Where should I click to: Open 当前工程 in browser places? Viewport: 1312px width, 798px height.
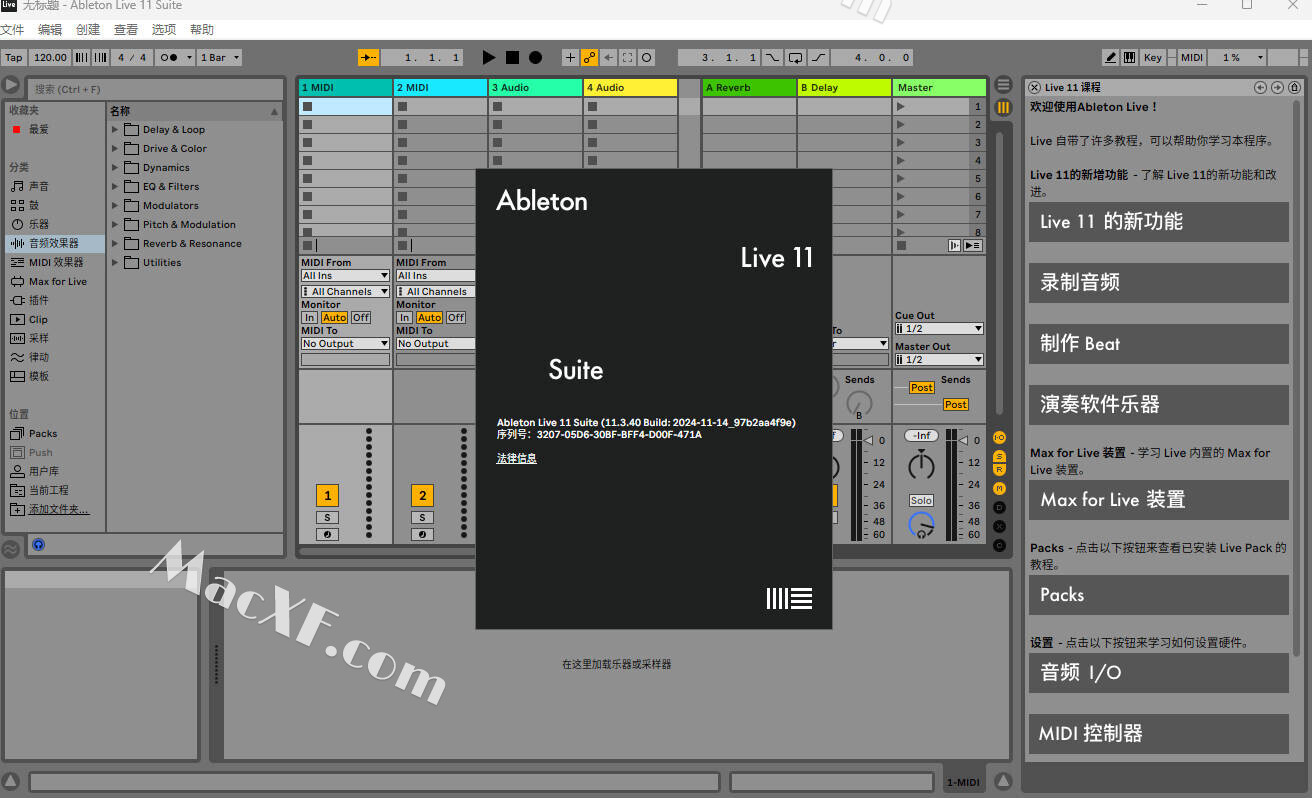[54, 490]
